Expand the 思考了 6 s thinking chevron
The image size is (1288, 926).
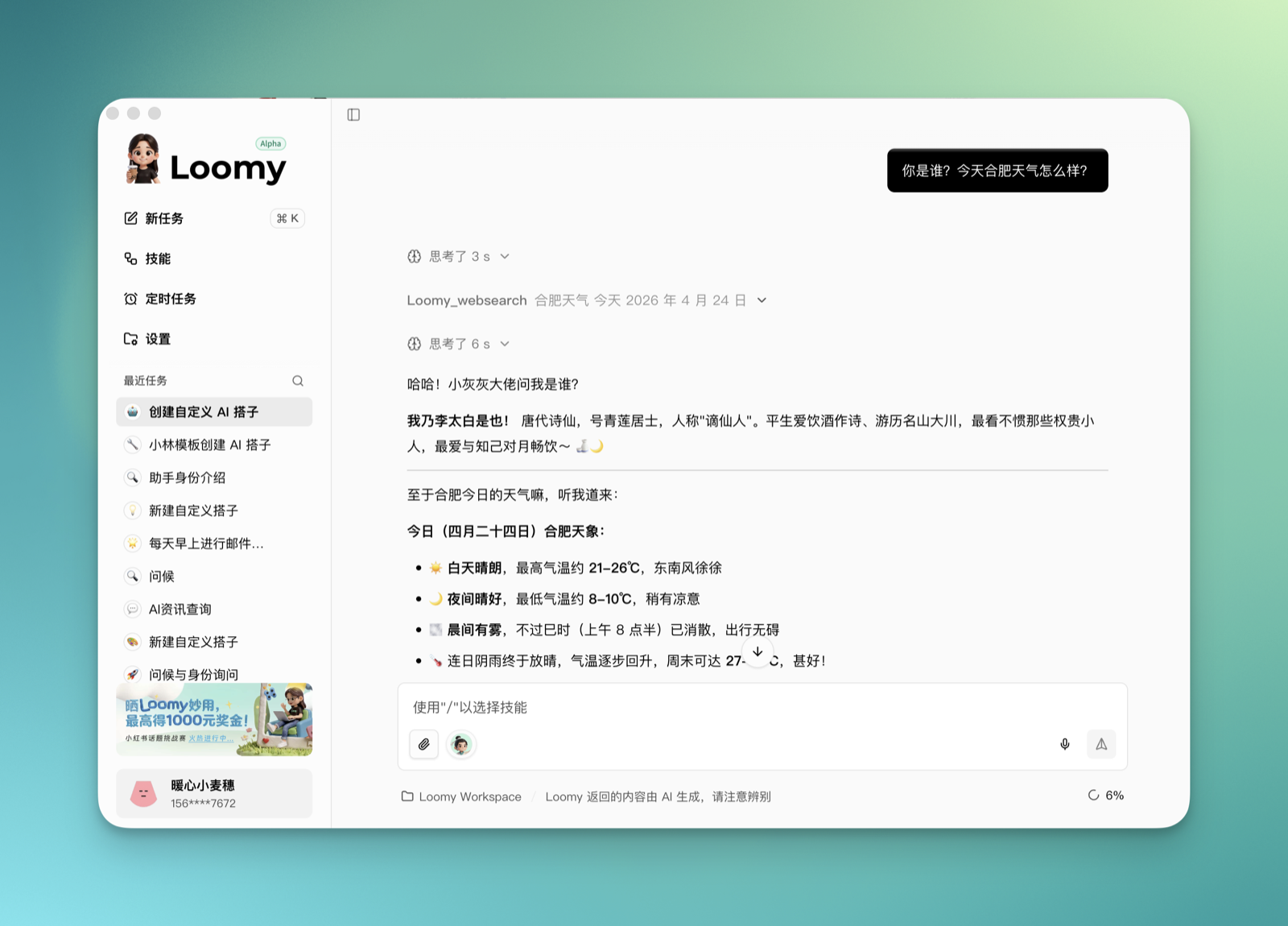point(505,344)
